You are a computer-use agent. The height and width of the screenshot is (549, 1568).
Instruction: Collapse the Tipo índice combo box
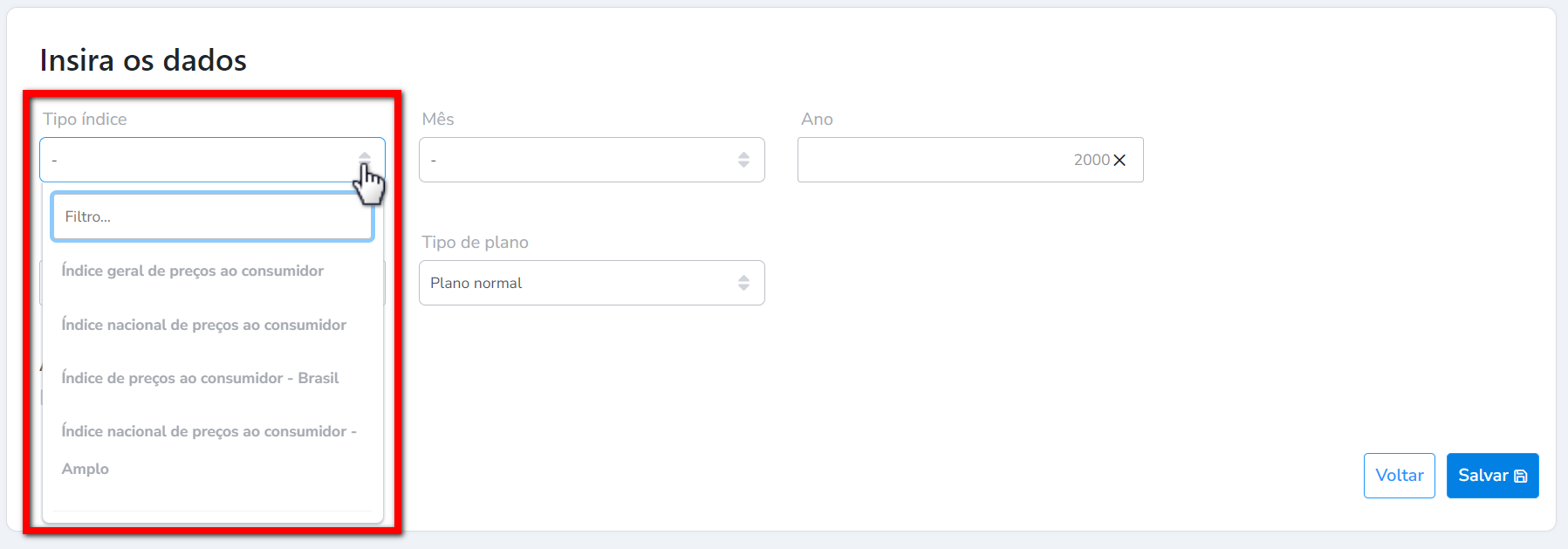tap(201, 160)
